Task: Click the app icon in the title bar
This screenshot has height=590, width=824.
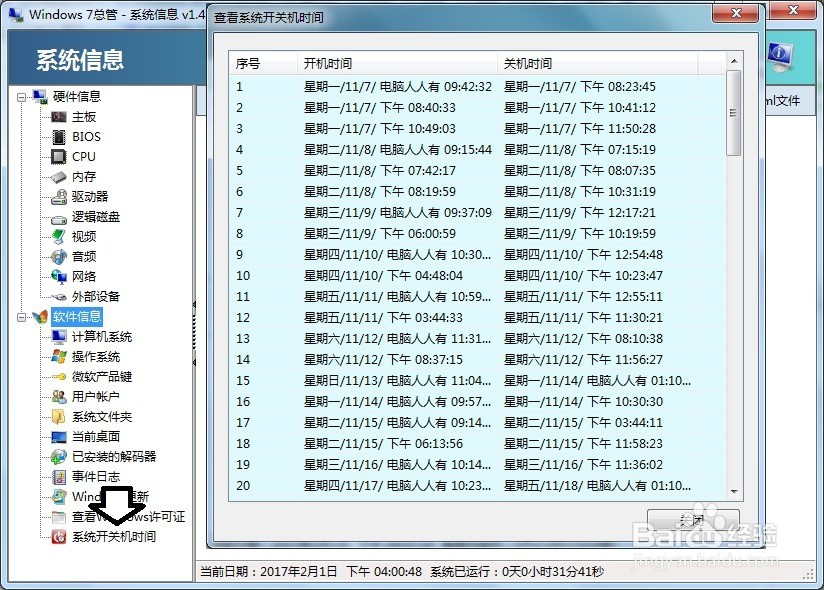Action: [x=16, y=14]
